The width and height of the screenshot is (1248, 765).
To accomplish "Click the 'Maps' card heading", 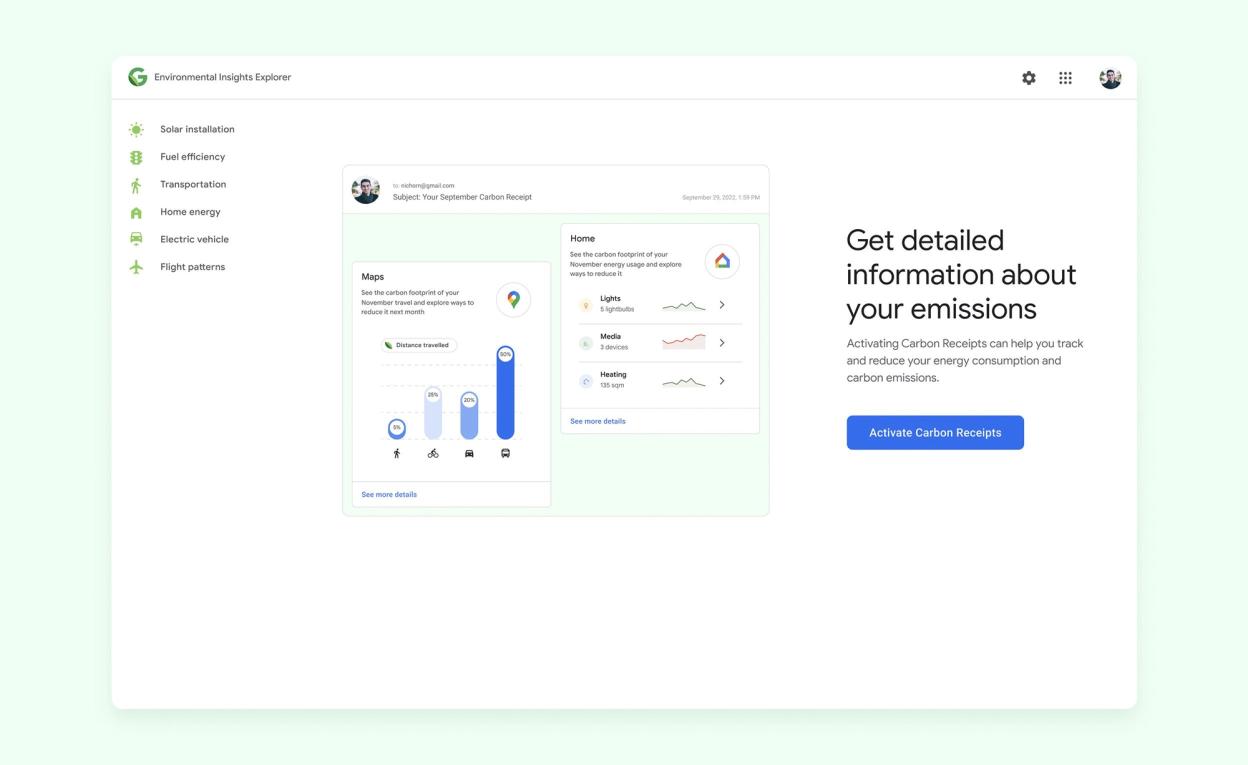I will [x=373, y=277].
